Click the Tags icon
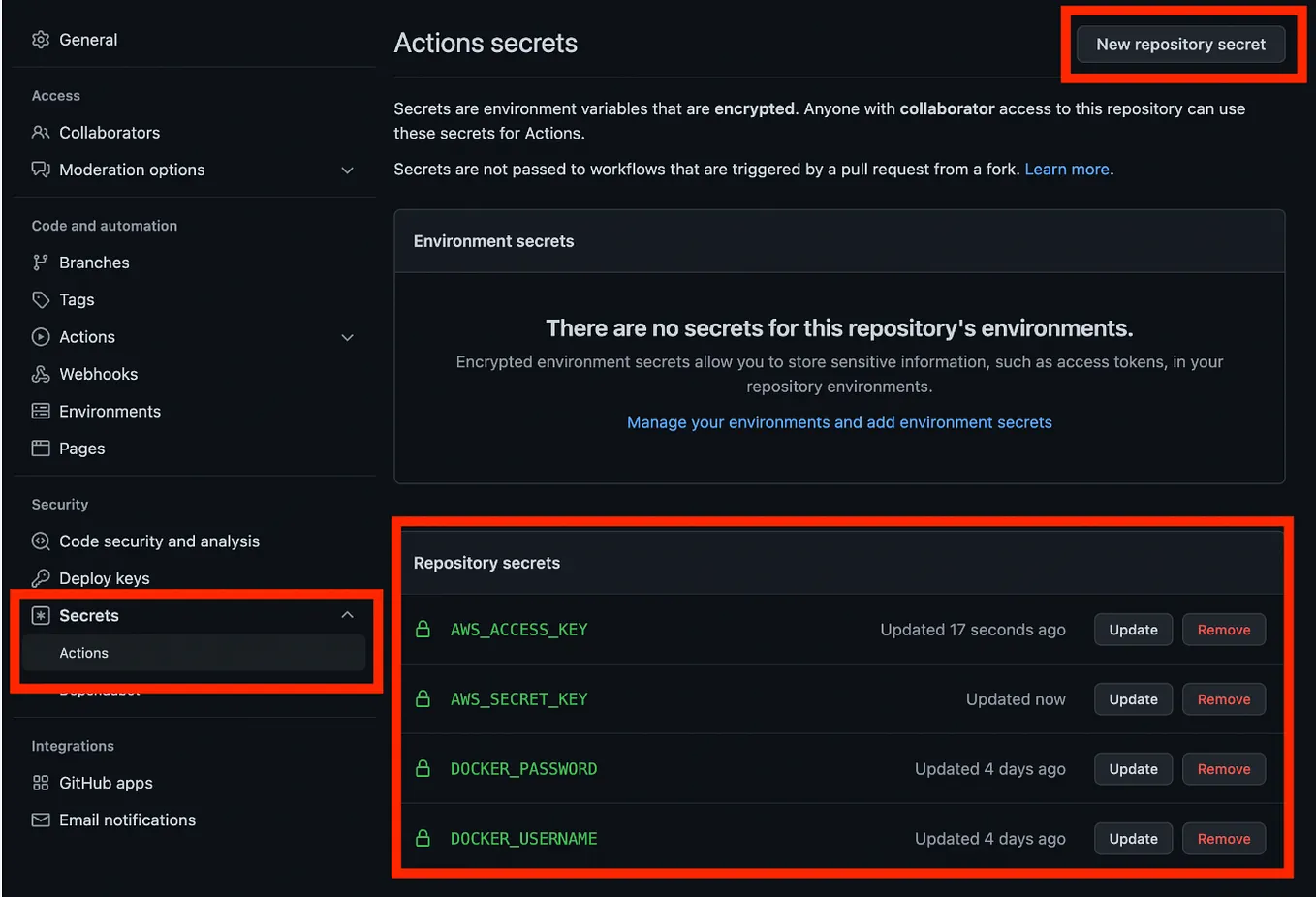Viewport: 1316px width, 897px height. [41, 299]
